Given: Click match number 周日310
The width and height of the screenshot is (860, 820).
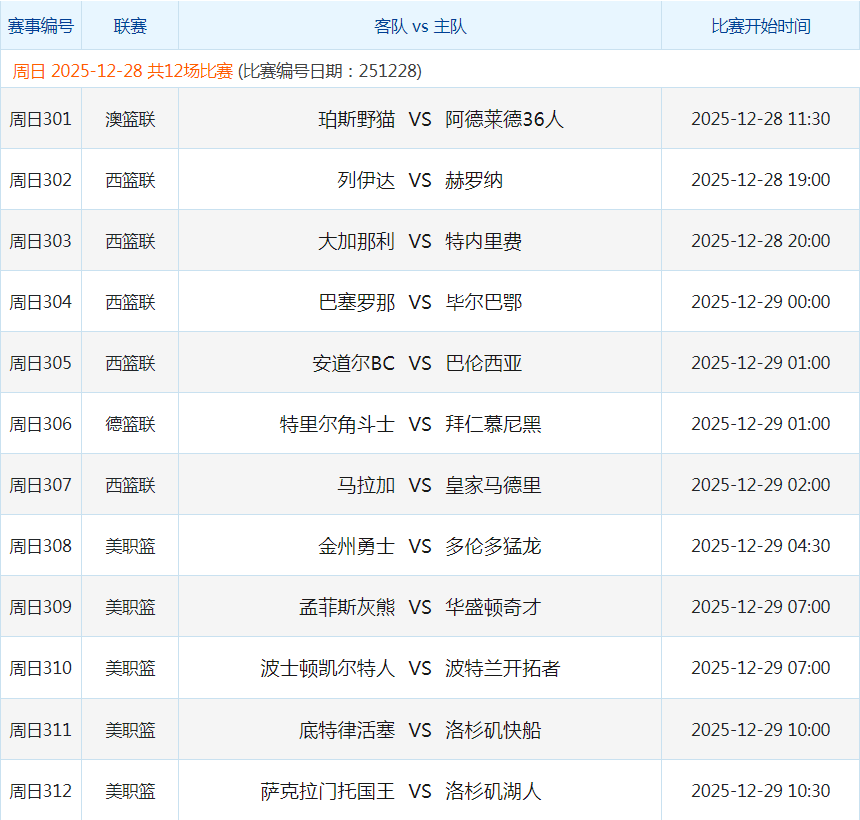Looking at the screenshot, I should coord(41,668).
